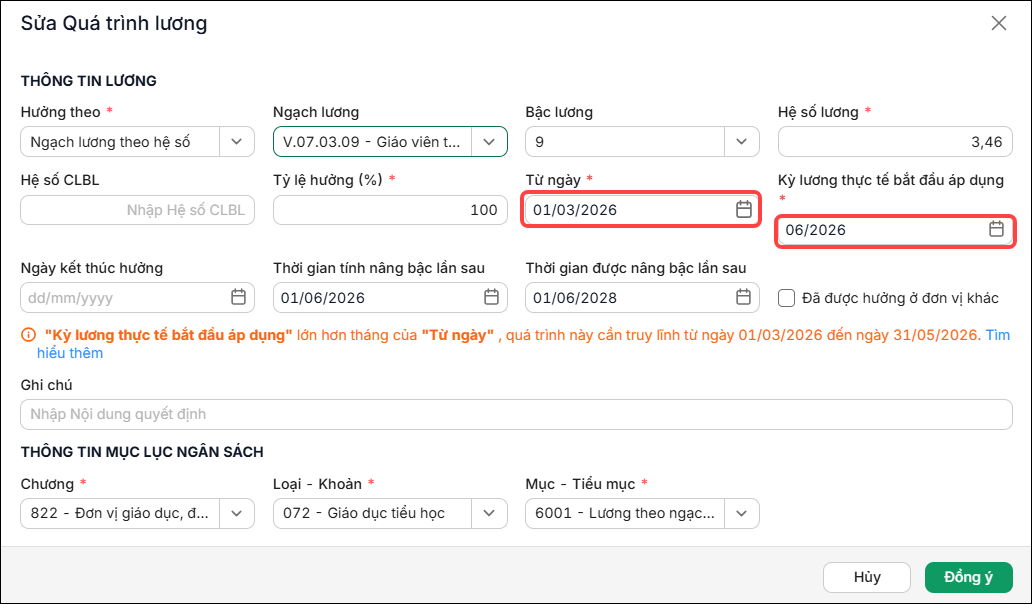The width and height of the screenshot is (1032, 604).
Task: Click the Từ ngày date value 01/03/2026
Action: [x=575, y=210]
